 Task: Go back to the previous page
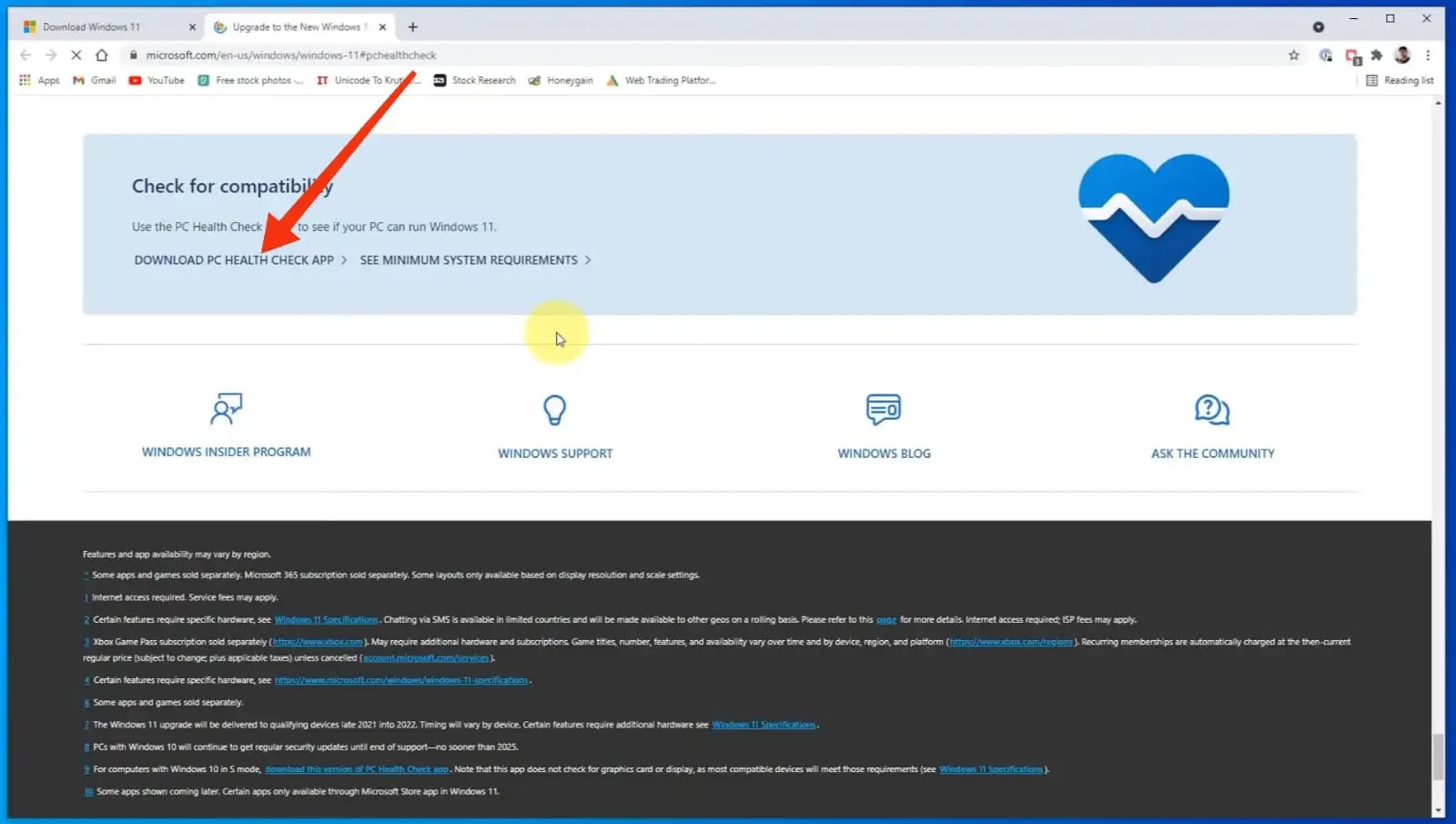coord(25,56)
